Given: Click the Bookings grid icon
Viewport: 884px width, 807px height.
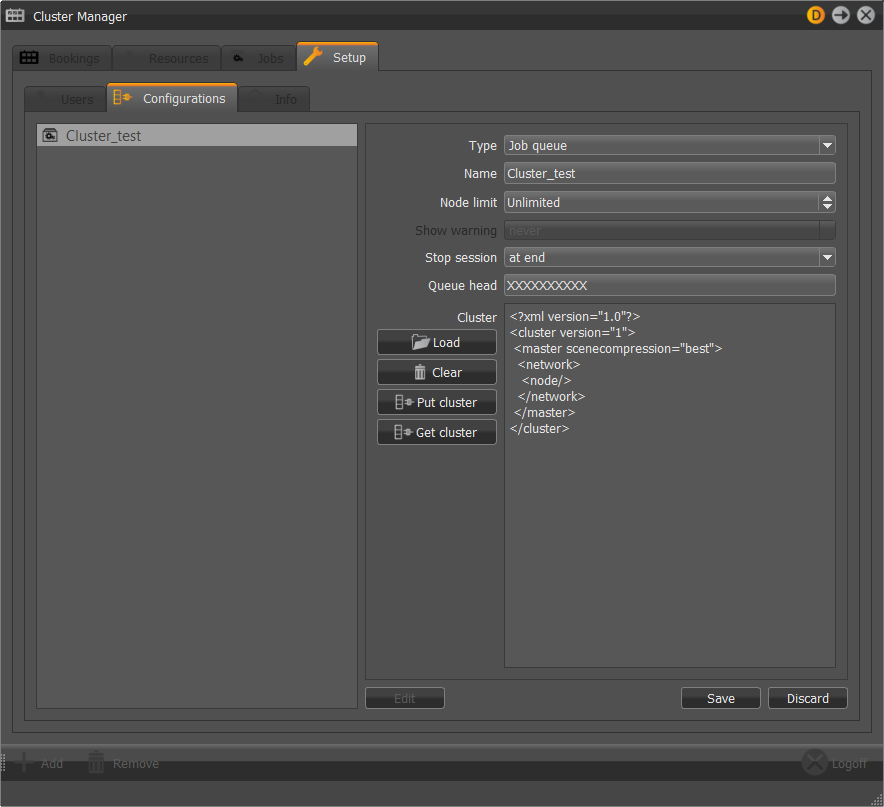Looking at the screenshot, I should 29,57.
